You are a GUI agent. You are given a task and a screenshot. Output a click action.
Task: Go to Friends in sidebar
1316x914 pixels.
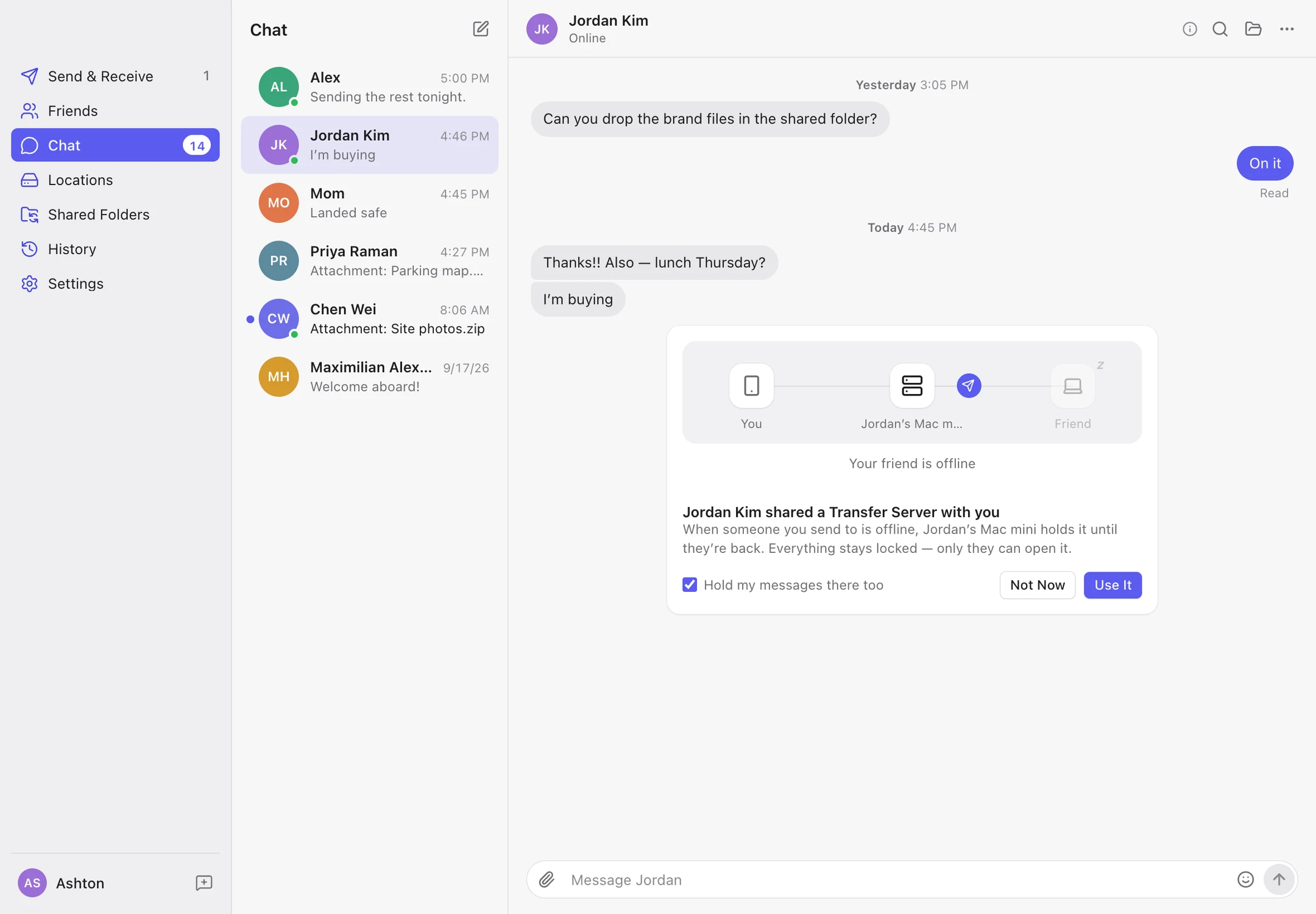(115, 110)
